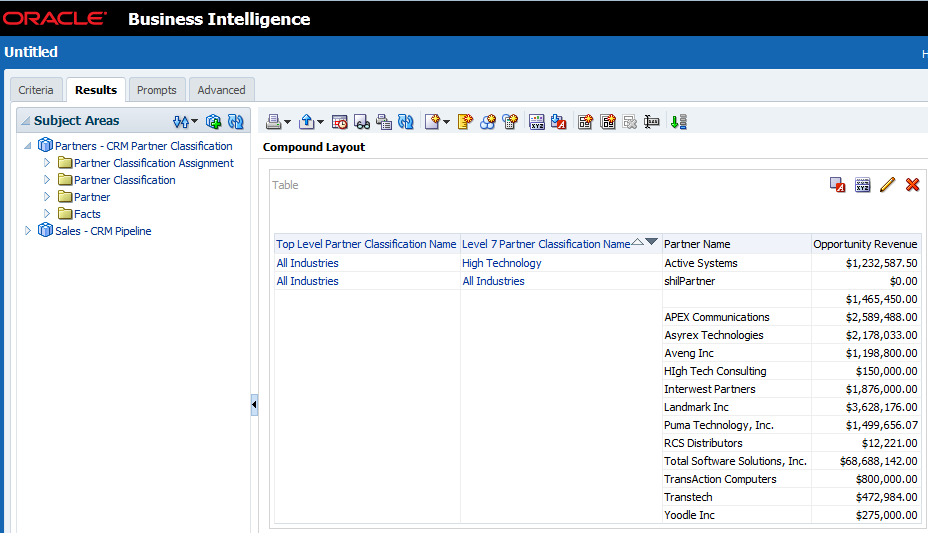
Task: Click the New View page icon
Action: point(433,122)
